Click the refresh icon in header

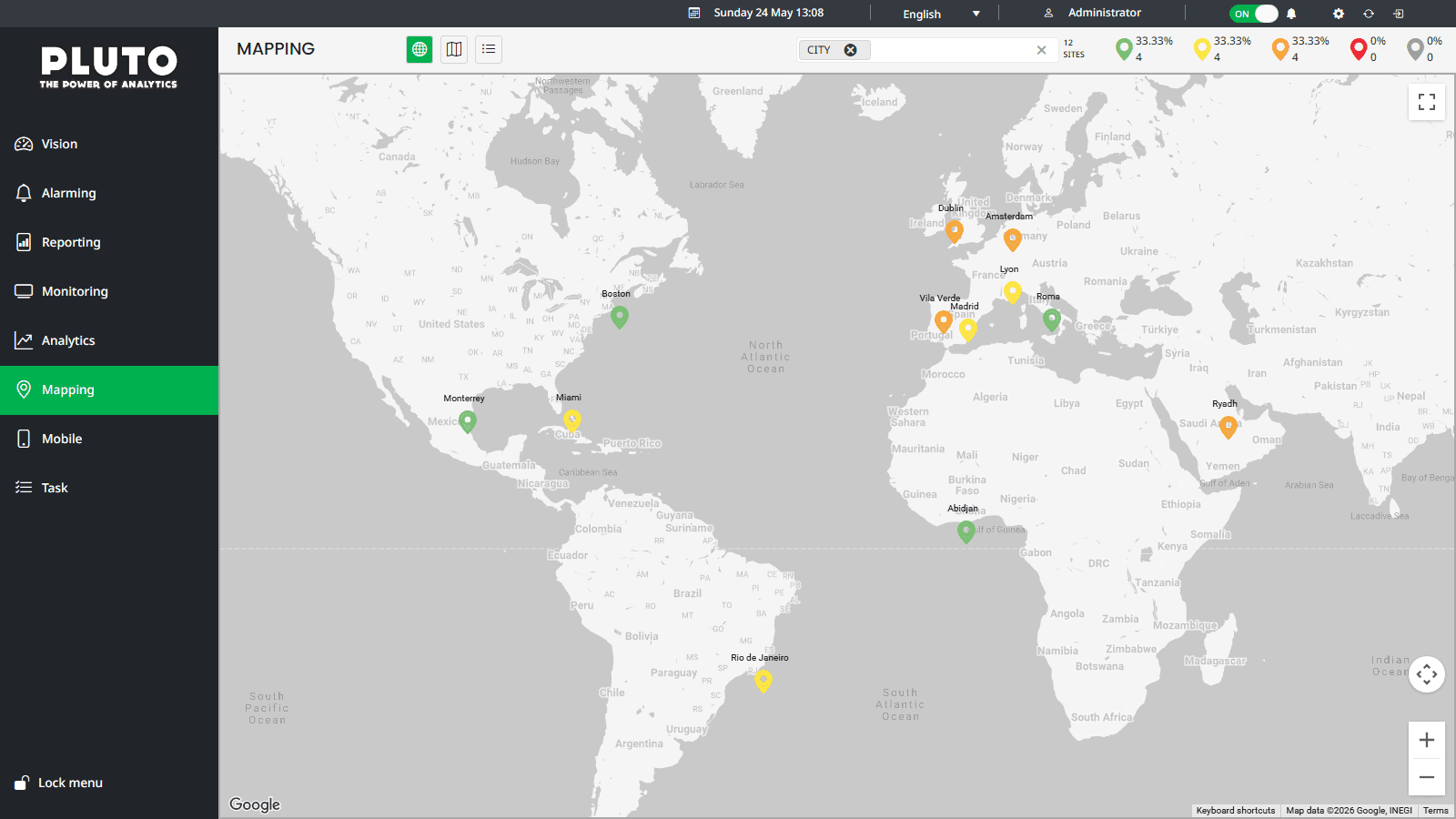tap(1369, 14)
